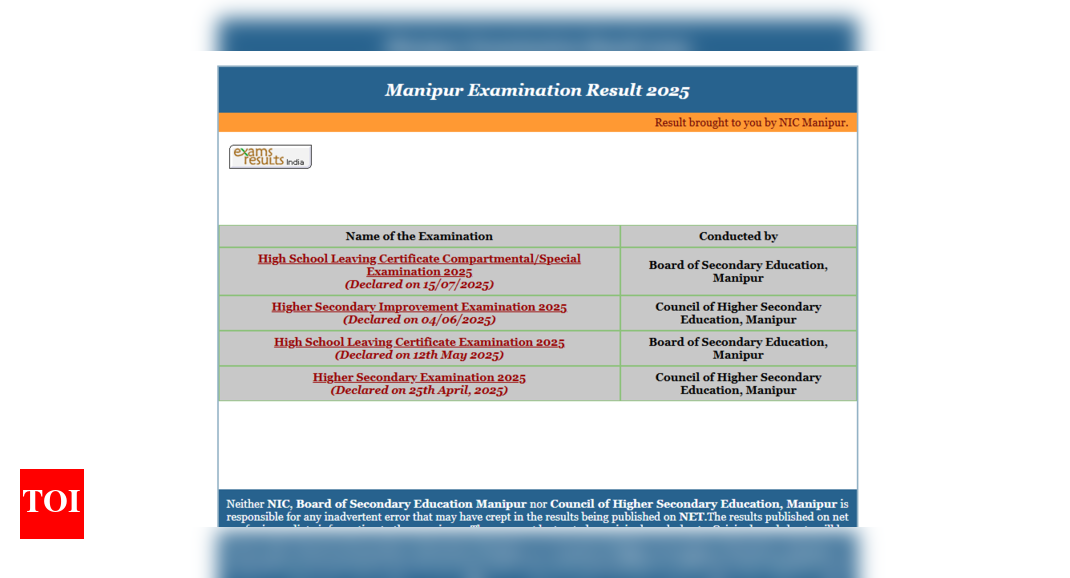1070x578 pixels.
Task: Select the Name of the Examination column header
Action: [419, 236]
